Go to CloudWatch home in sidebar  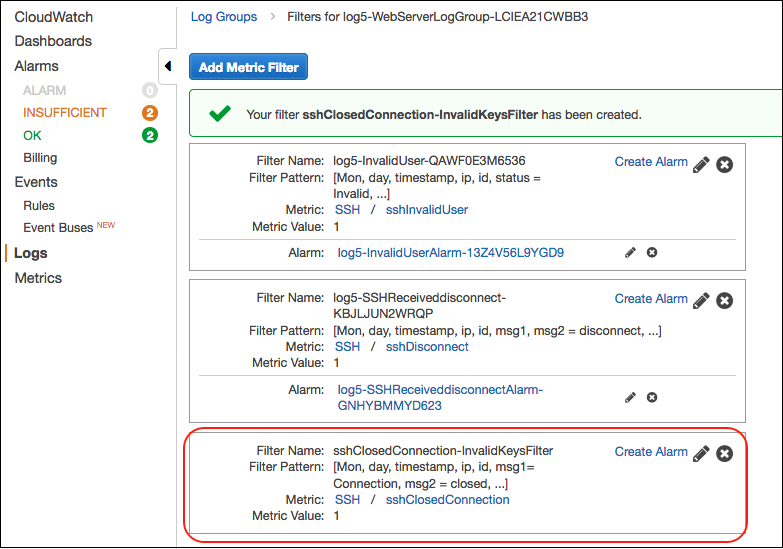click(53, 17)
